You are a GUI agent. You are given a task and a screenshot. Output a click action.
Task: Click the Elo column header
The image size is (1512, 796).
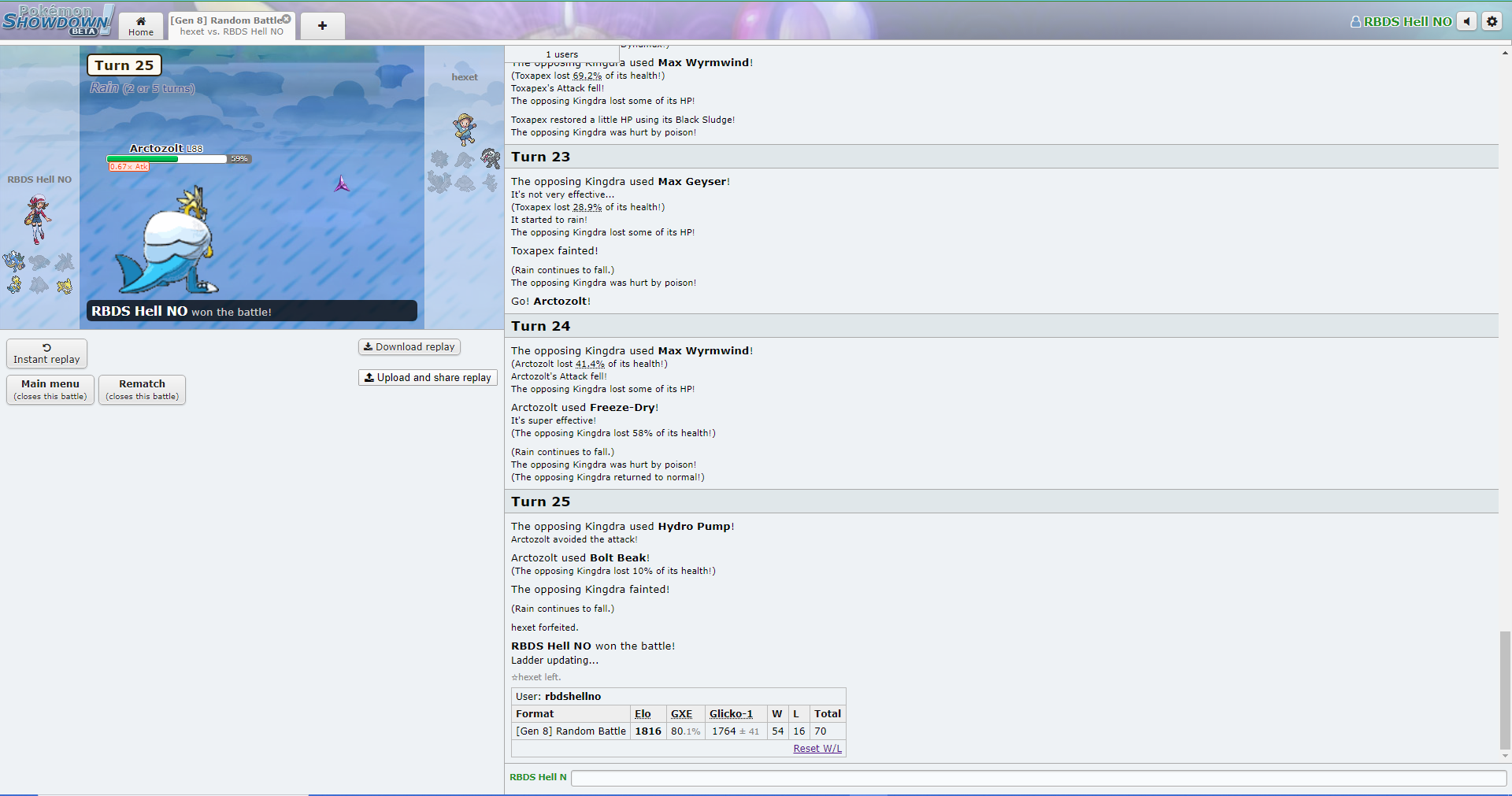point(643,714)
